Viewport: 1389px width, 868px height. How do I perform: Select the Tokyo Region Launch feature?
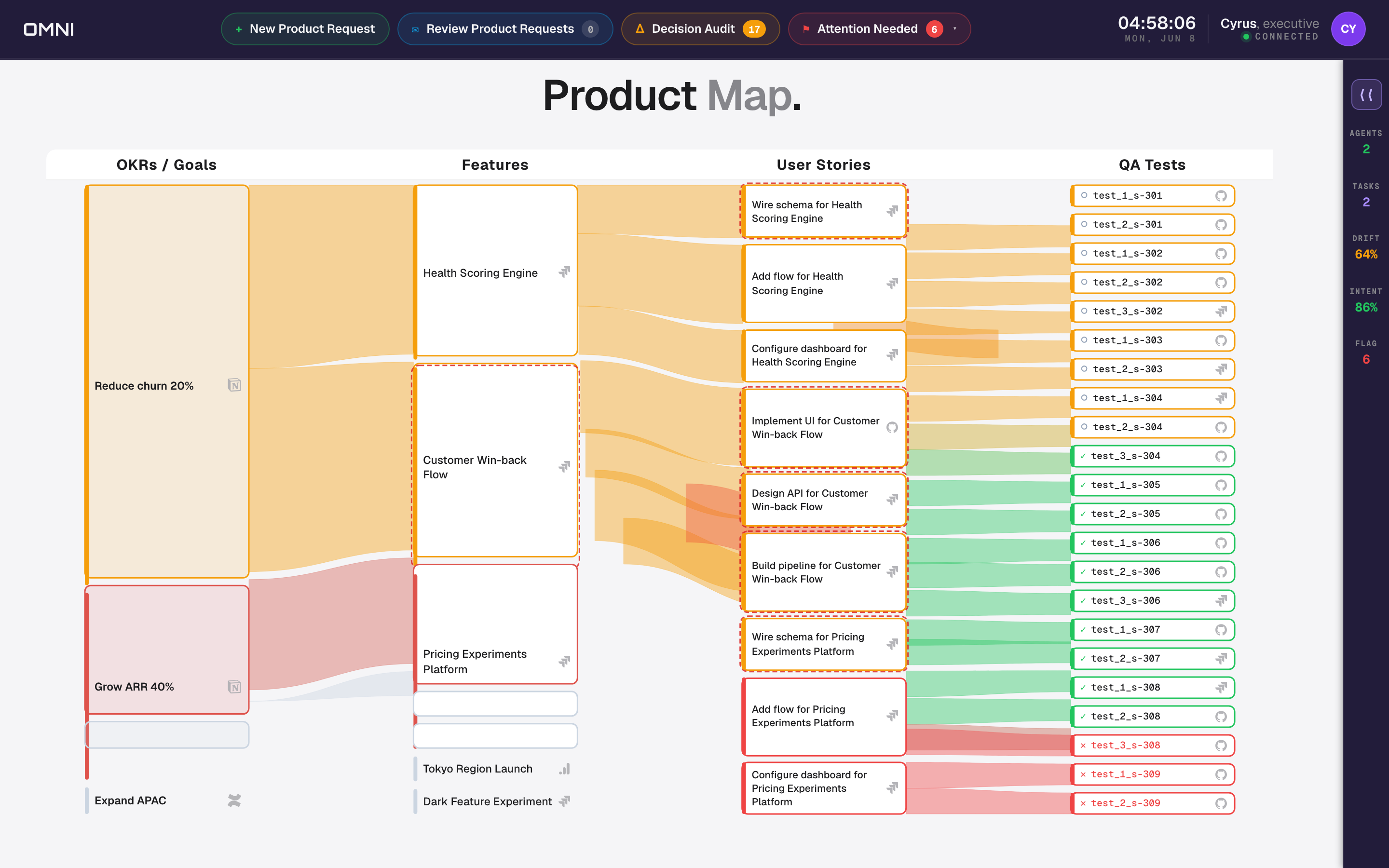click(495, 769)
